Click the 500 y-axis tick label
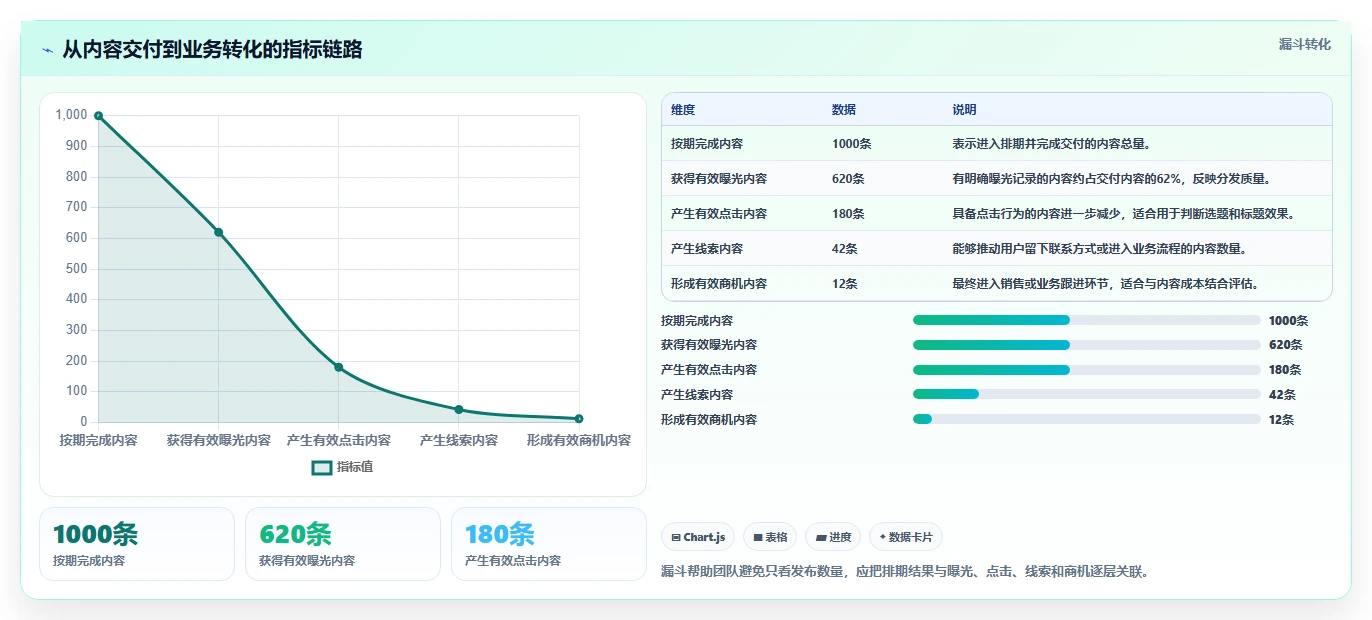The width and height of the screenshot is (1372, 620). point(77,269)
